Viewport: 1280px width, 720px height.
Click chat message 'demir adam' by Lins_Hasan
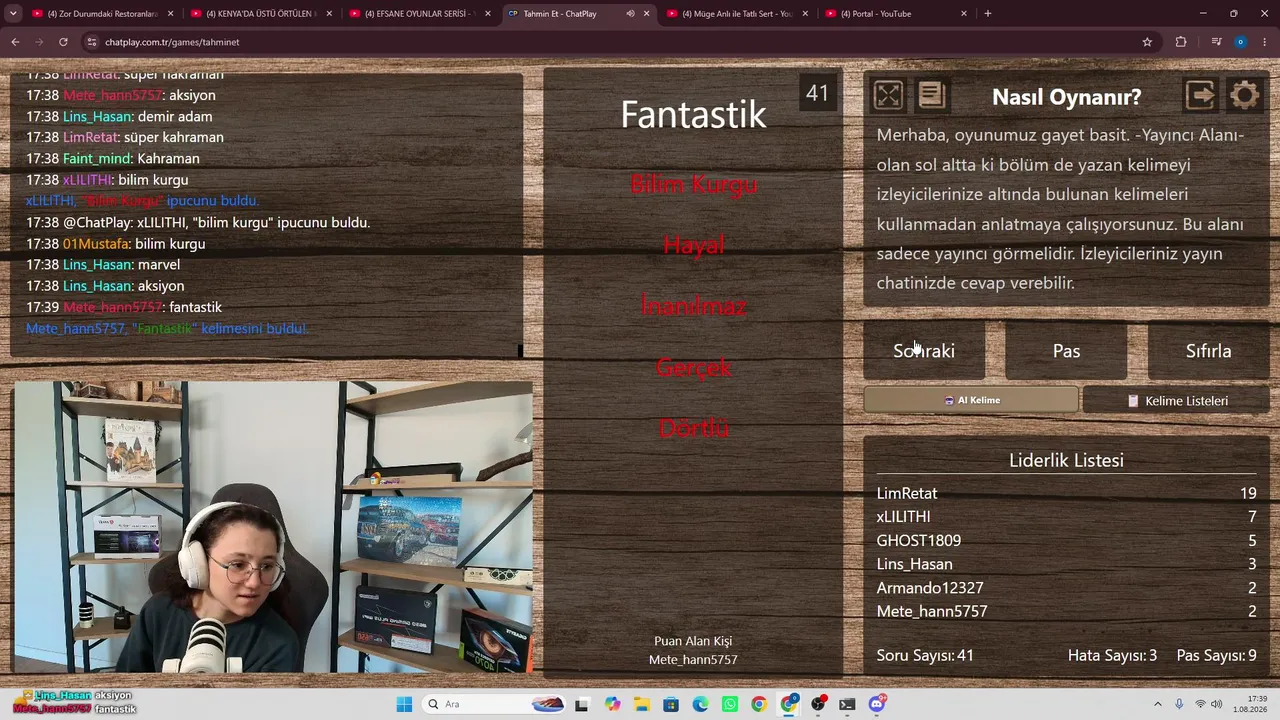click(x=119, y=116)
